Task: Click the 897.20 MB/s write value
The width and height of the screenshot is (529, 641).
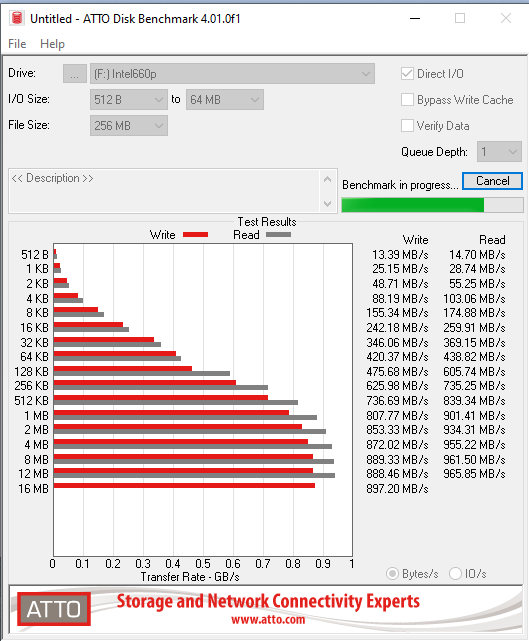Action: (x=397, y=489)
